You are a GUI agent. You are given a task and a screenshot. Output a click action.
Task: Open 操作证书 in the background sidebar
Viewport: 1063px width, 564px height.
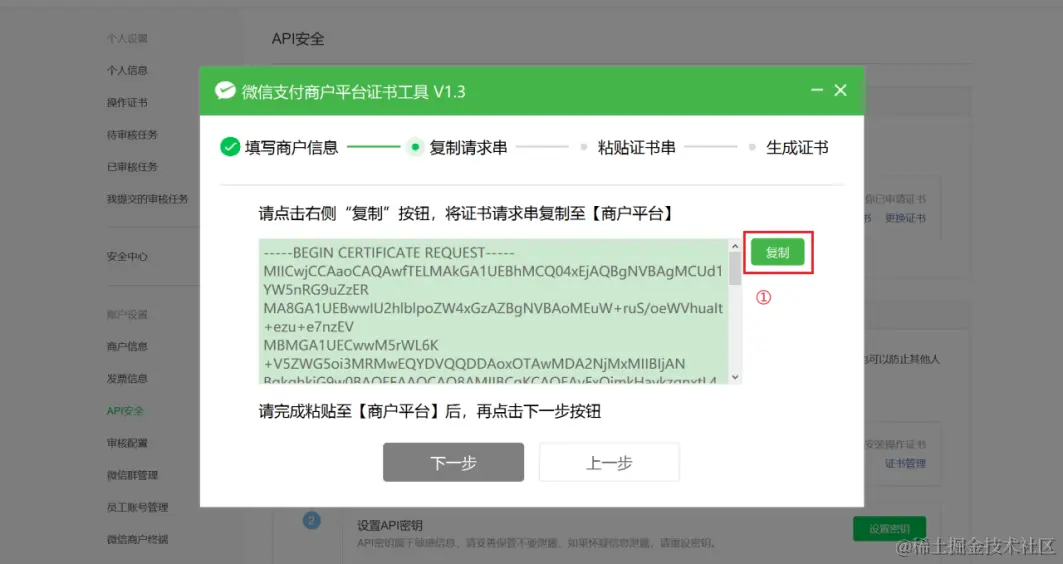127,102
